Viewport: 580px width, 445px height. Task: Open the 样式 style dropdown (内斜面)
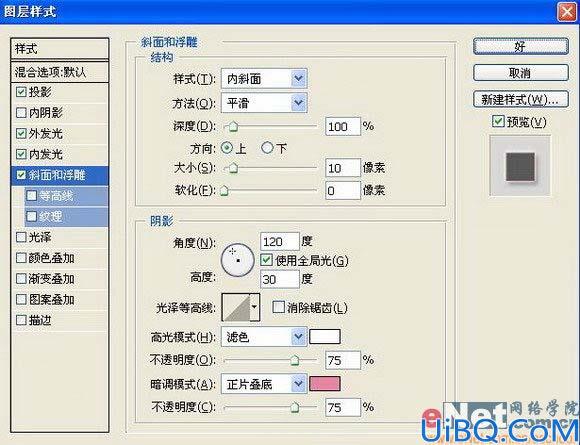[264, 78]
